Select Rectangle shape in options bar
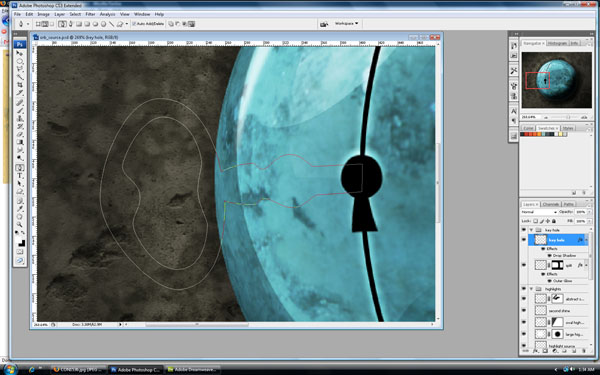 pyautogui.click(x=79, y=24)
